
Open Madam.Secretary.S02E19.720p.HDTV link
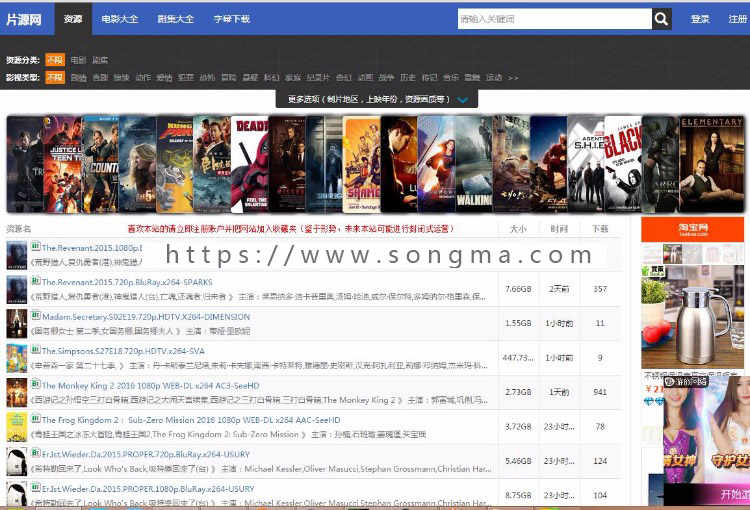coord(146,317)
